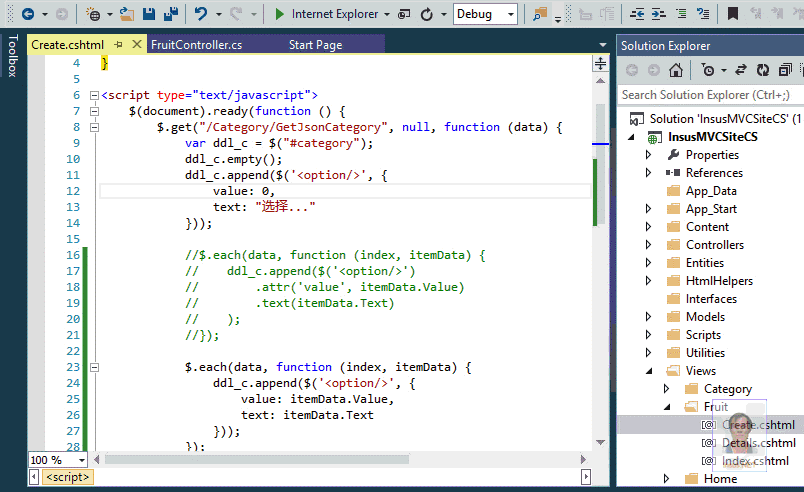
Task: Click the editor vertical scrollbar down arrow
Action: point(600,442)
